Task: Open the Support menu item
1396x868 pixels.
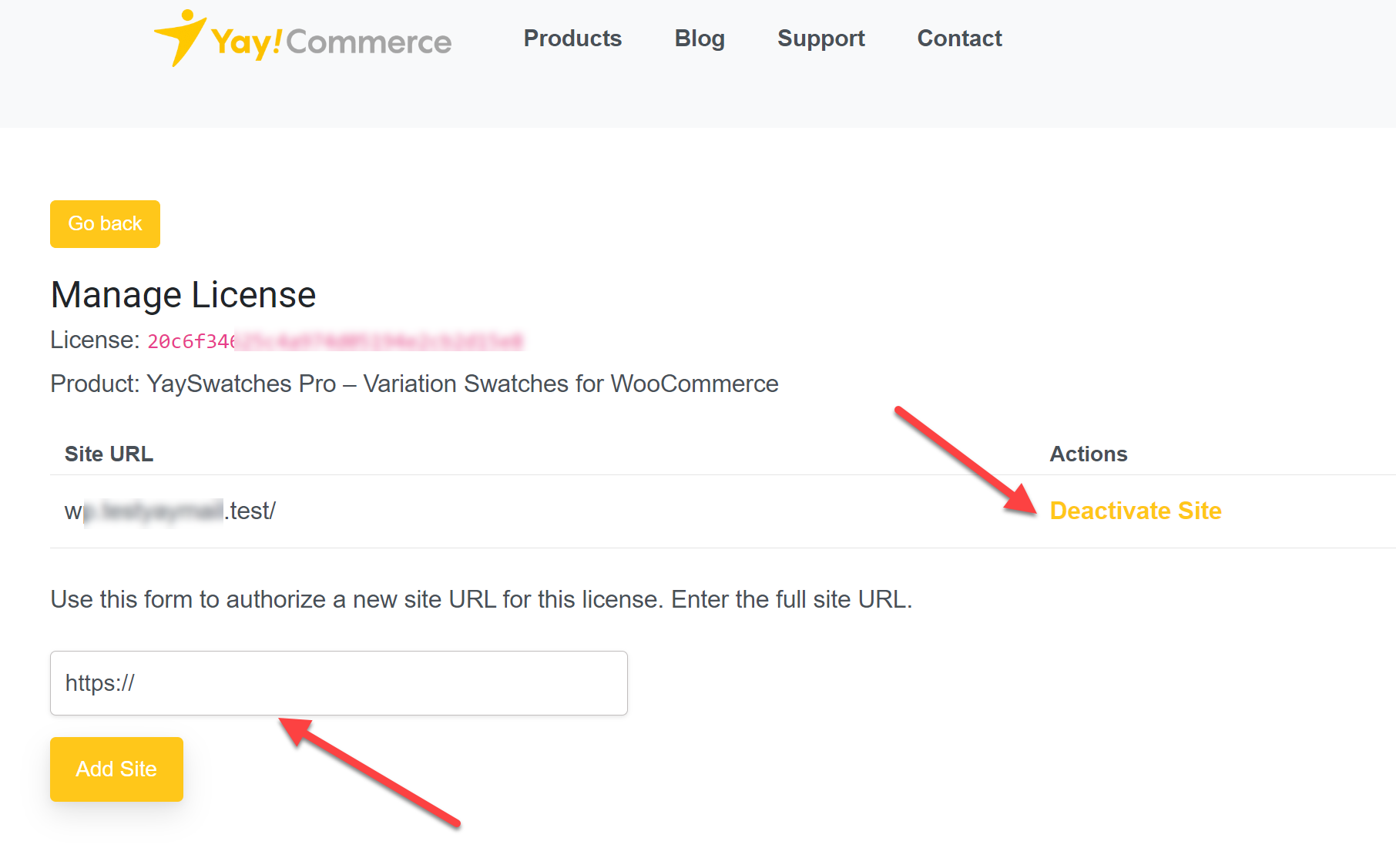Action: coord(820,39)
